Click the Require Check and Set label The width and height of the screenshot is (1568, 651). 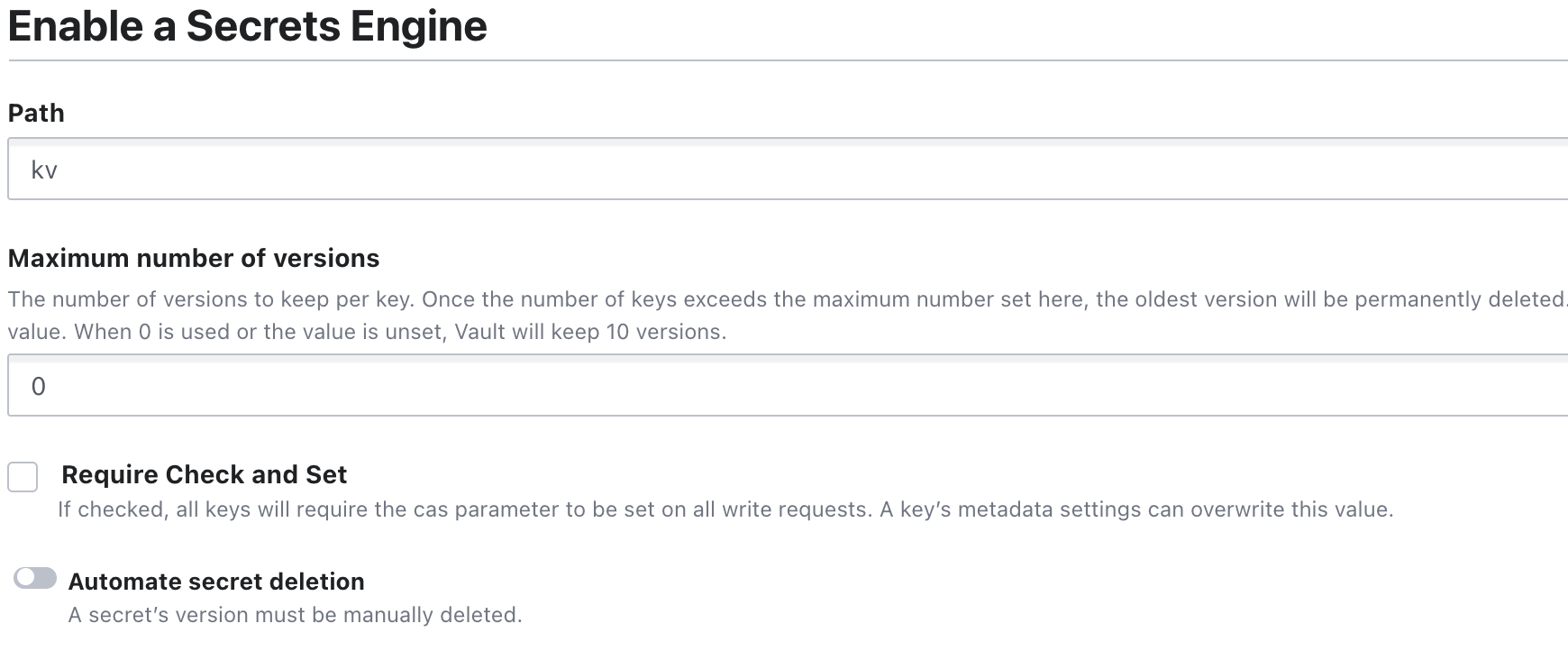pyautogui.click(x=205, y=474)
